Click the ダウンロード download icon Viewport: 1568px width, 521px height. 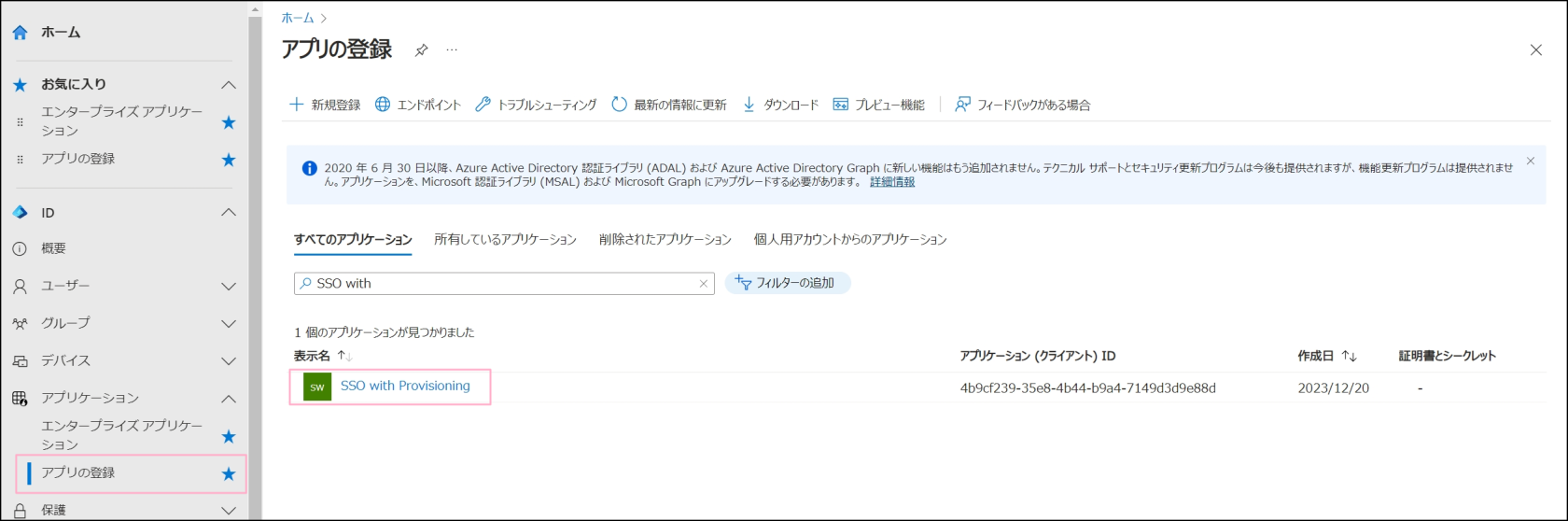point(749,105)
